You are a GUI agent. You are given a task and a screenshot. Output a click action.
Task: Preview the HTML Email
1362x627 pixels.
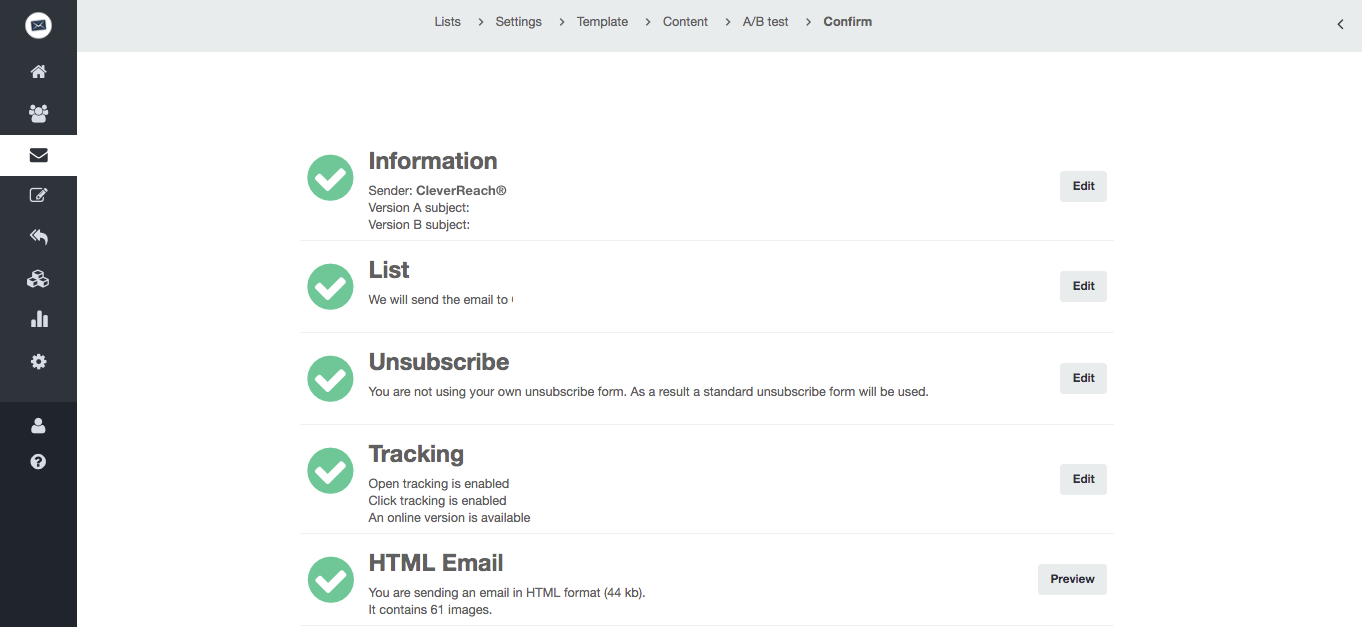1072,579
